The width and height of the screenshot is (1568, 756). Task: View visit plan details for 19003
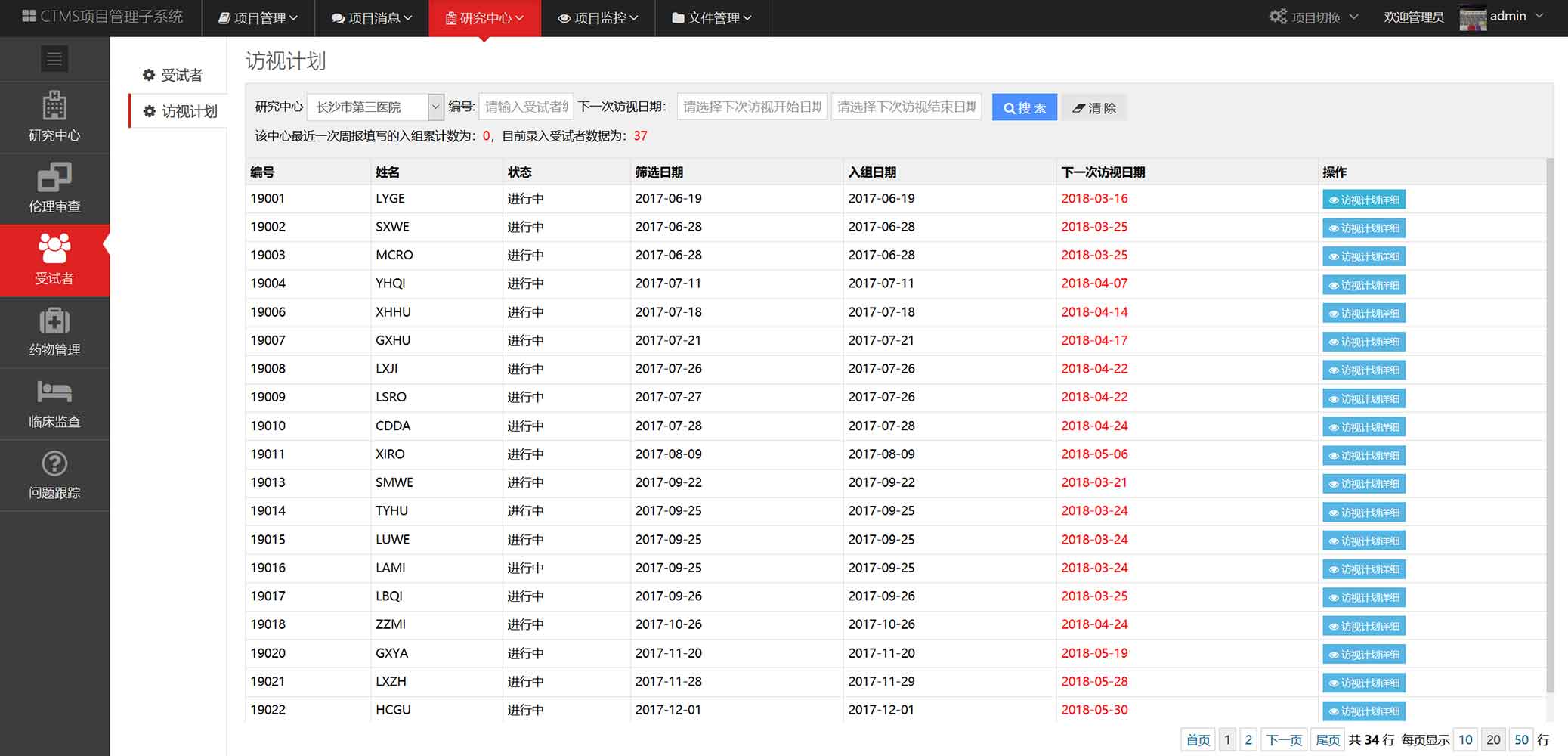point(1364,256)
